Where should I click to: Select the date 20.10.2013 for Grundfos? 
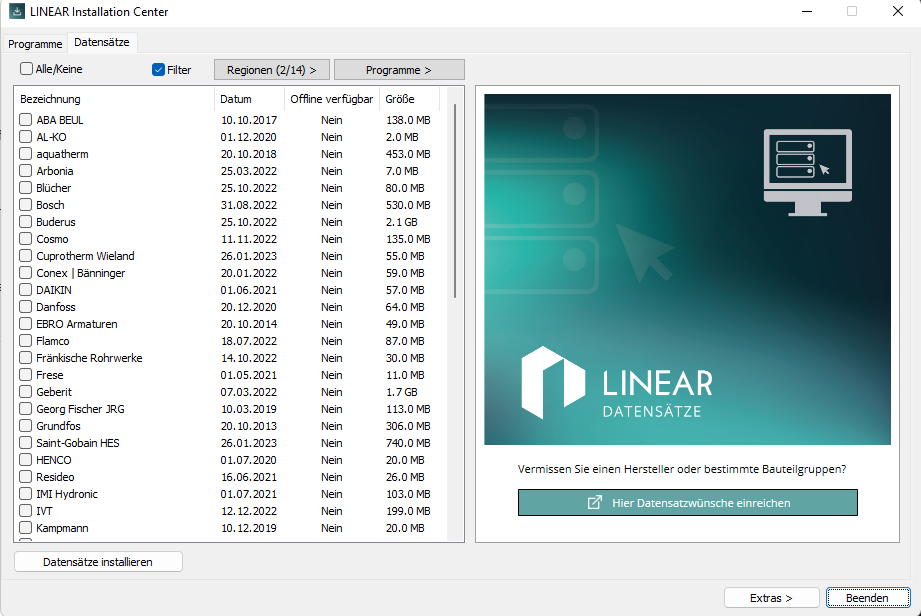pyautogui.click(x=249, y=426)
